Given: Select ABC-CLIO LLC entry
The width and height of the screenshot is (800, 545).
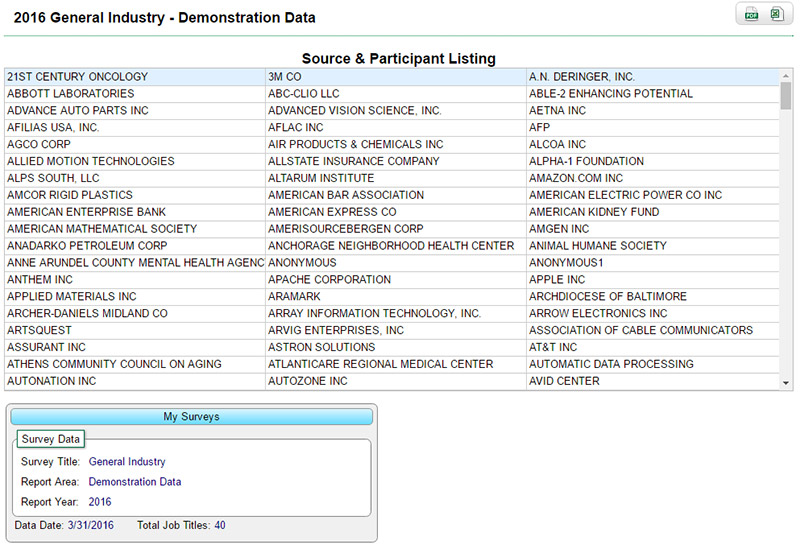Looking at the screenshot, I should coord(396,93).
